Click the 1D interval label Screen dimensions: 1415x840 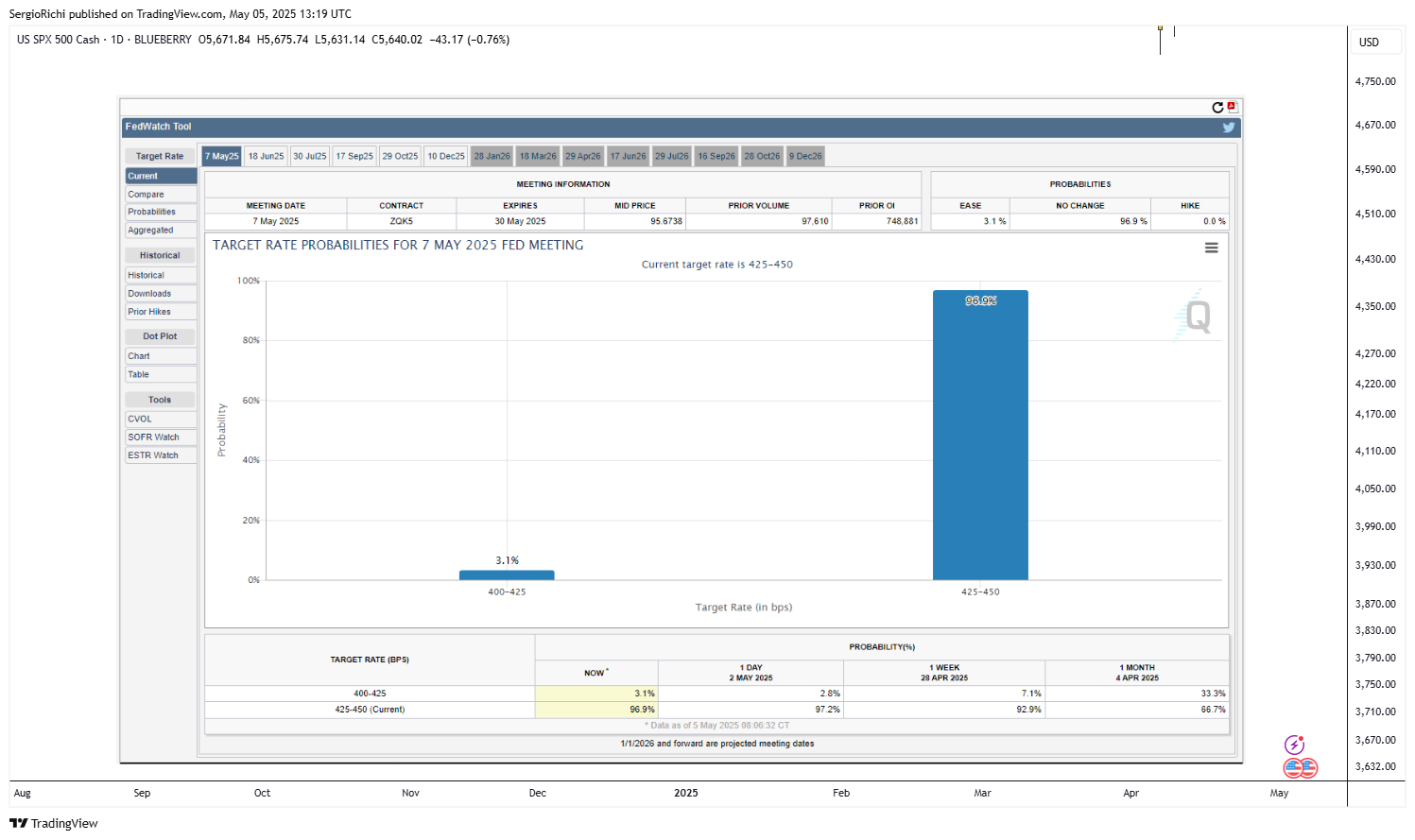tap(117, 40)
